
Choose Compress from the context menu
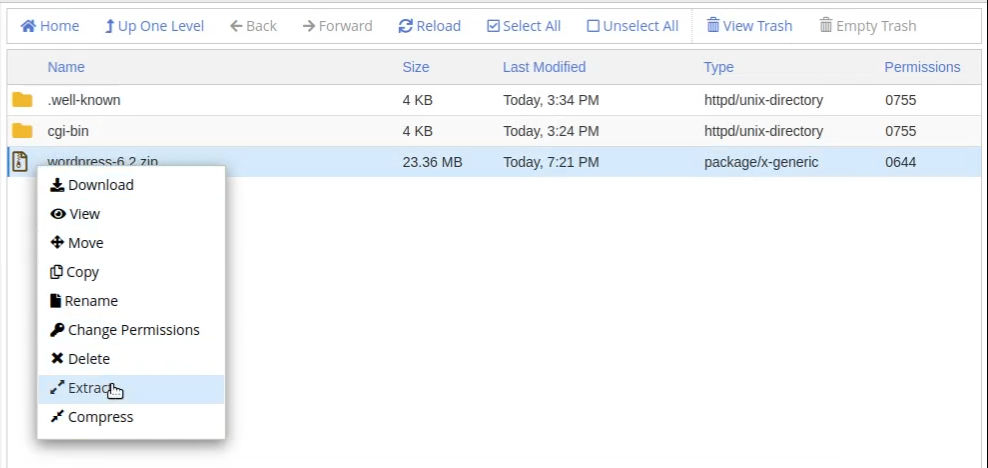click(x=131, y=416)
